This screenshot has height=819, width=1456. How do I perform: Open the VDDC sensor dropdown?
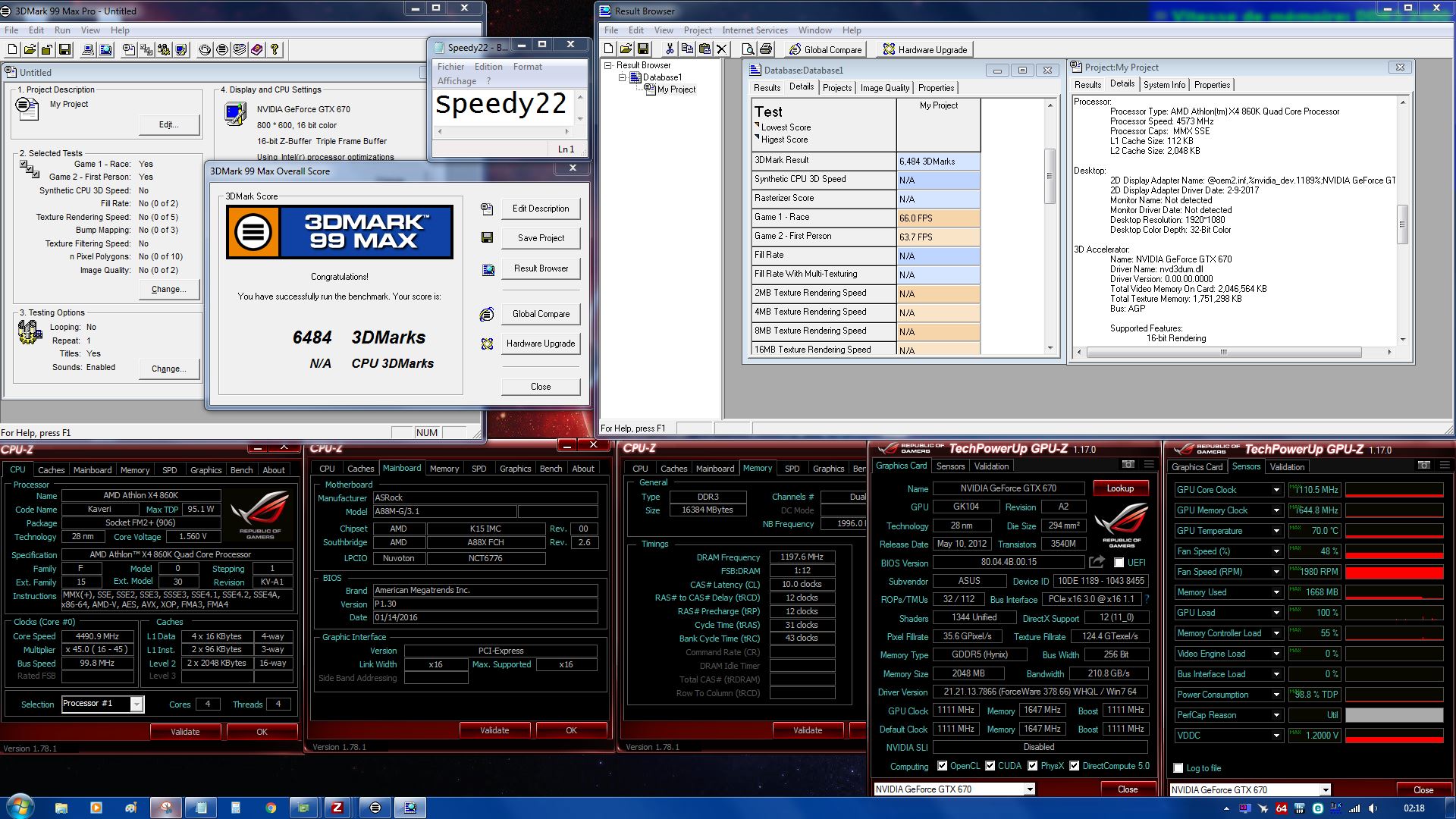tap(1276, 736)
